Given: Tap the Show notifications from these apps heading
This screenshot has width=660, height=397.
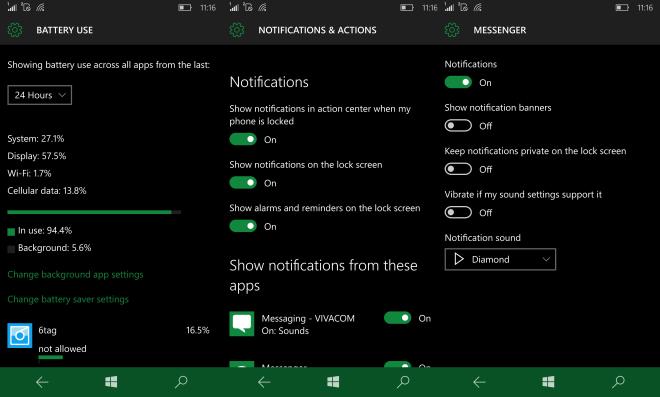Looking at the screenshot, I should coord(323,275).
